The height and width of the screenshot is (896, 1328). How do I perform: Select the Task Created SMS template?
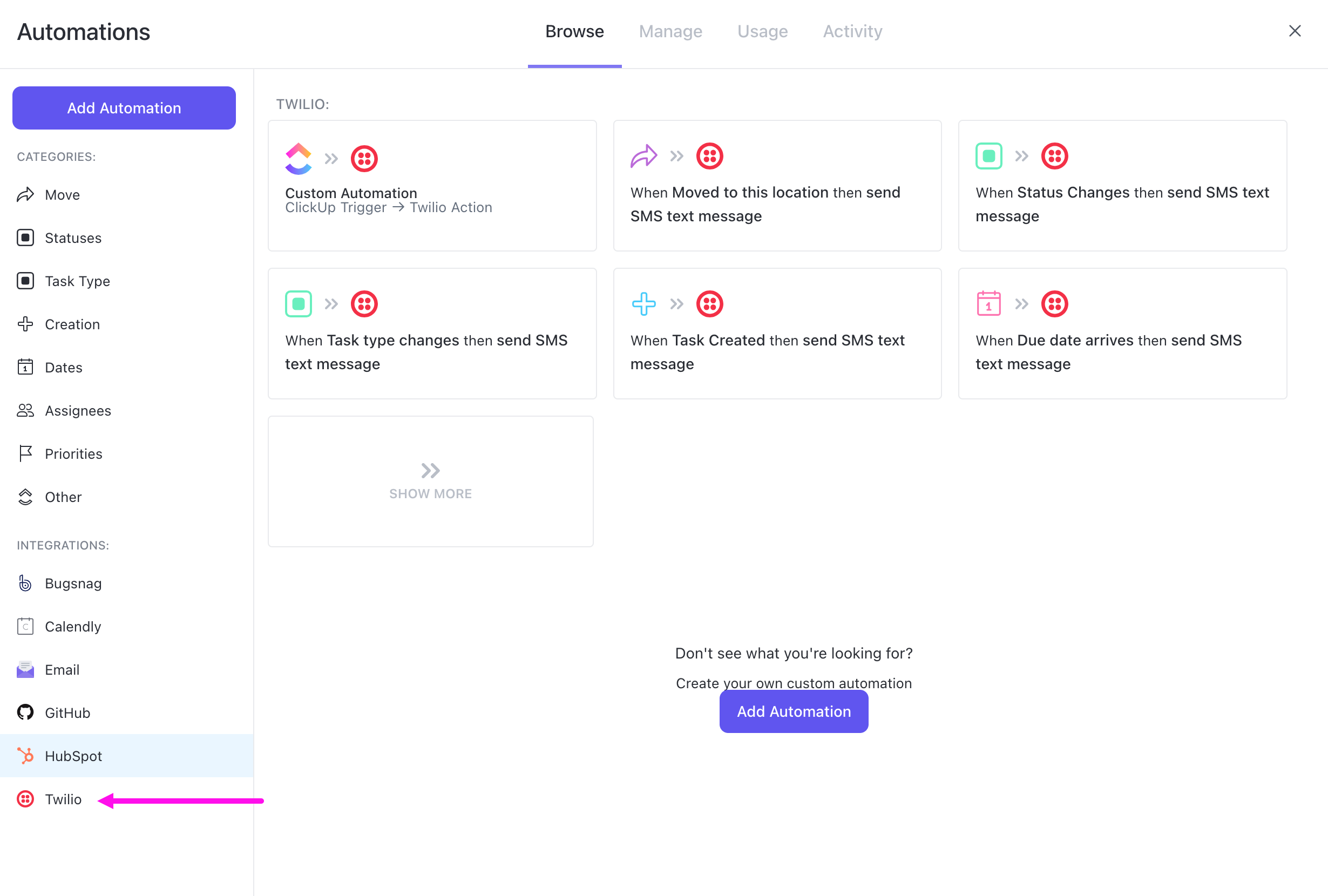tap(777, 333)
